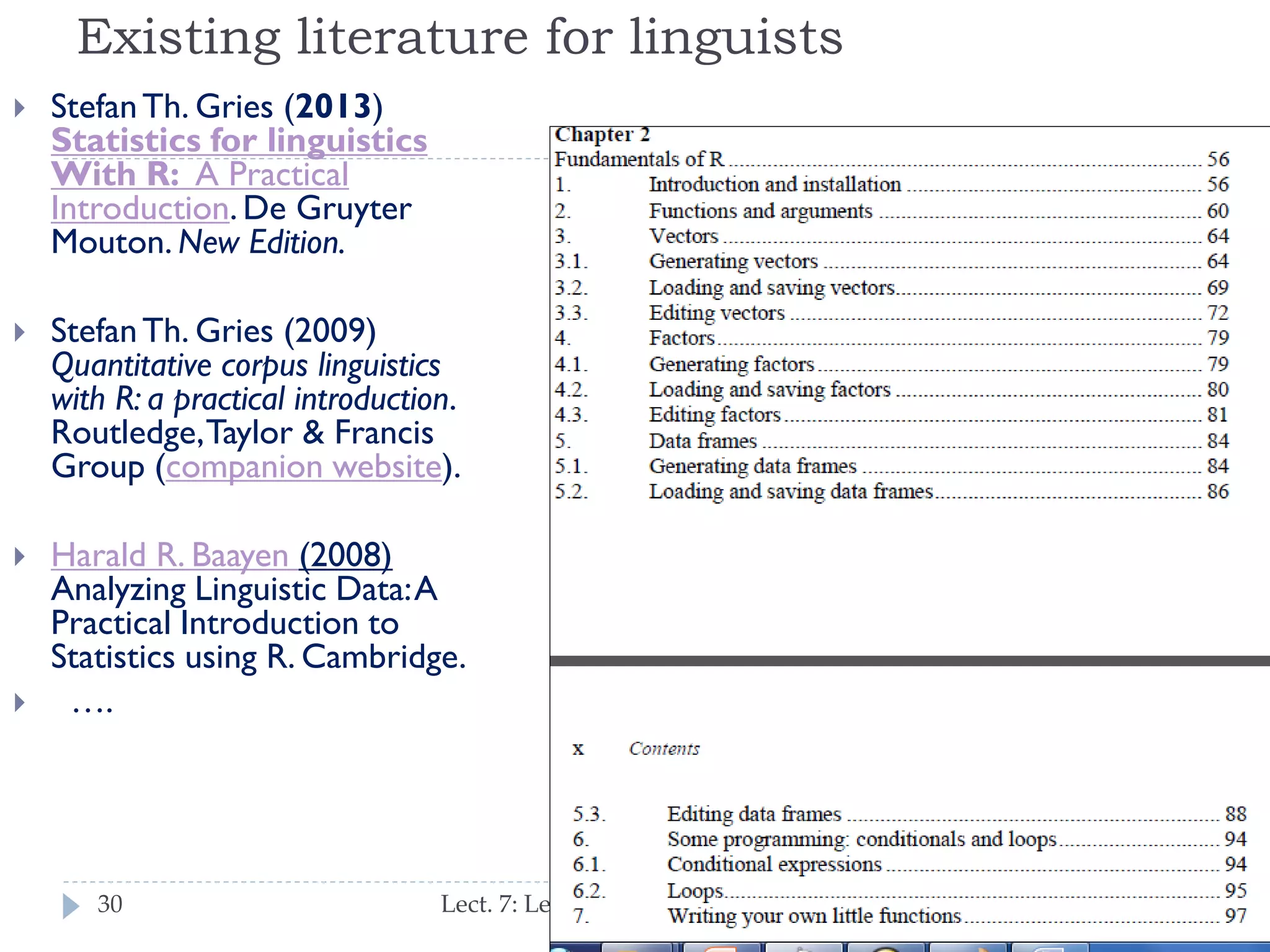The image size is (1270, 952).
Task: Select the italic title 'Quantitative corpus linguistics'
Action: point(246,365)
